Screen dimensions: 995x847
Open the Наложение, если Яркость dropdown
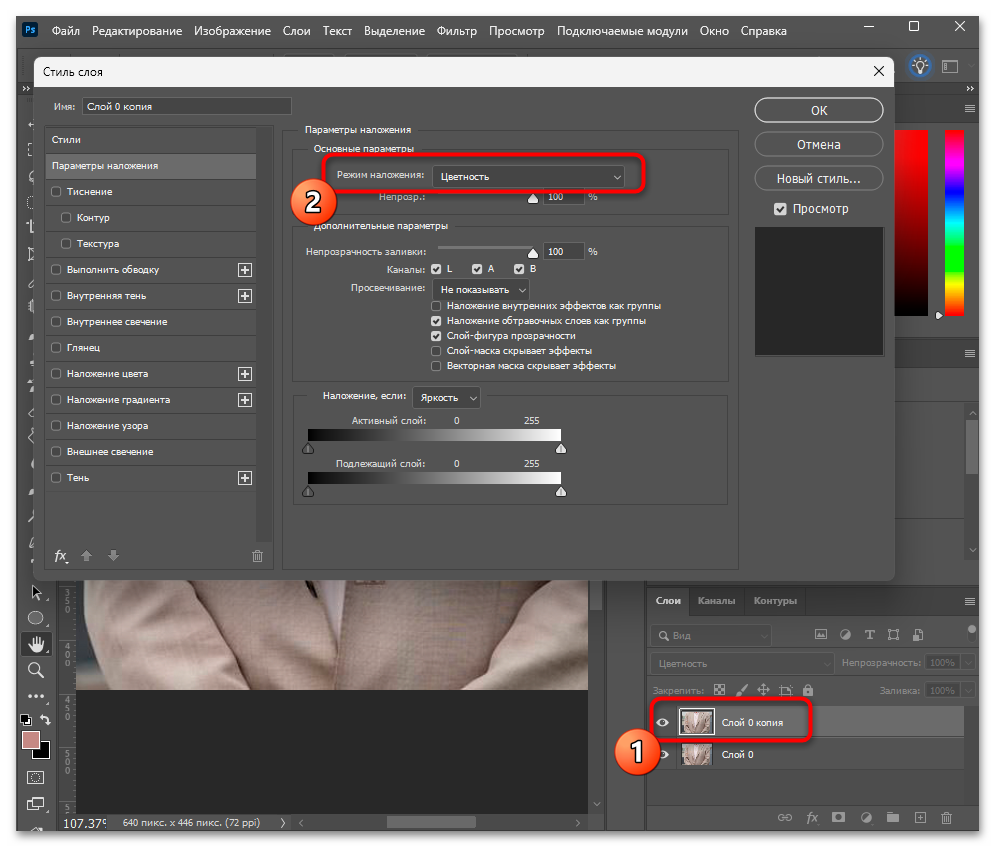pyautogui.click(x=446, y=398)
